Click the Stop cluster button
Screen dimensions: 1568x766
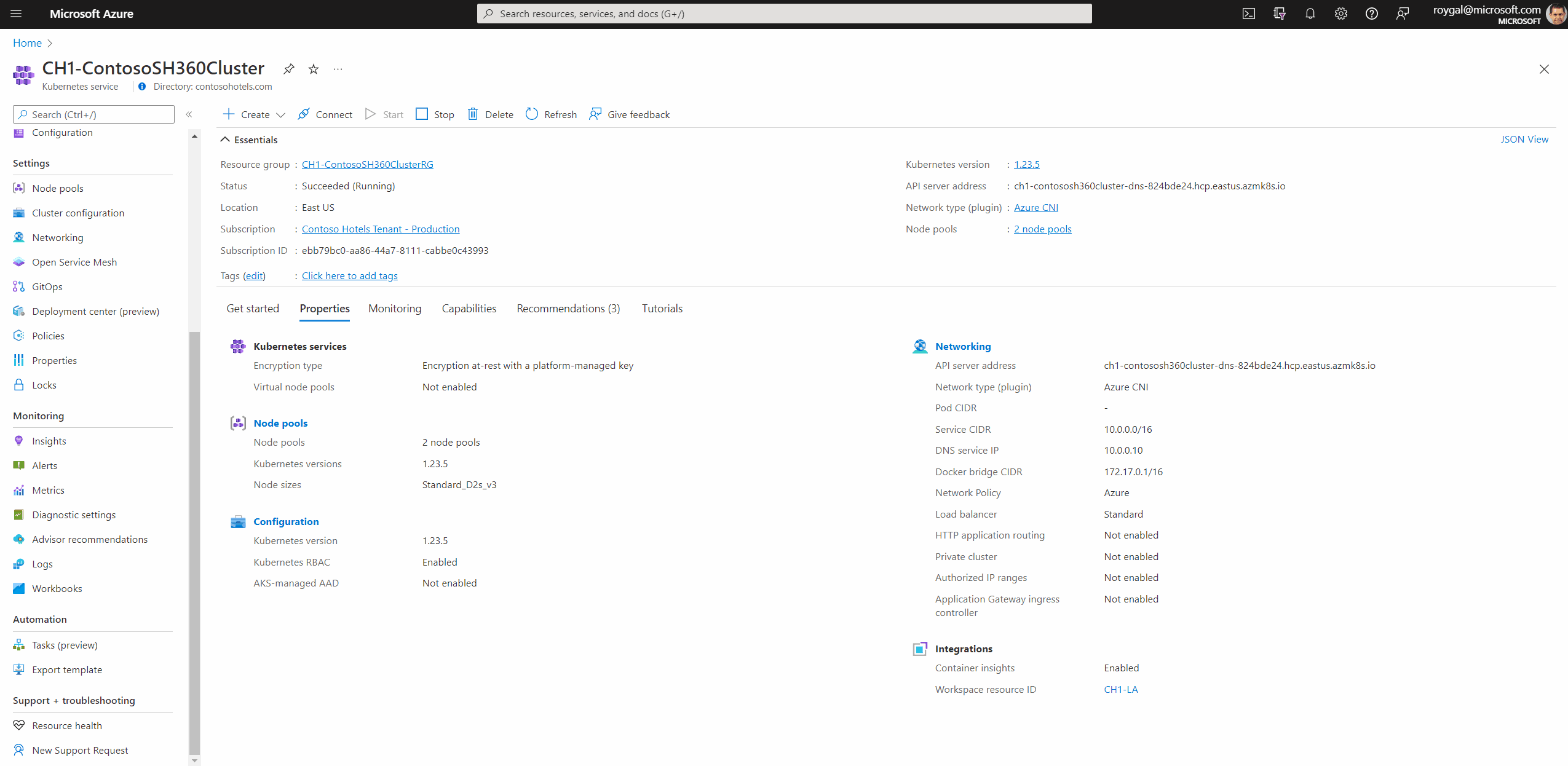[435, 114]
